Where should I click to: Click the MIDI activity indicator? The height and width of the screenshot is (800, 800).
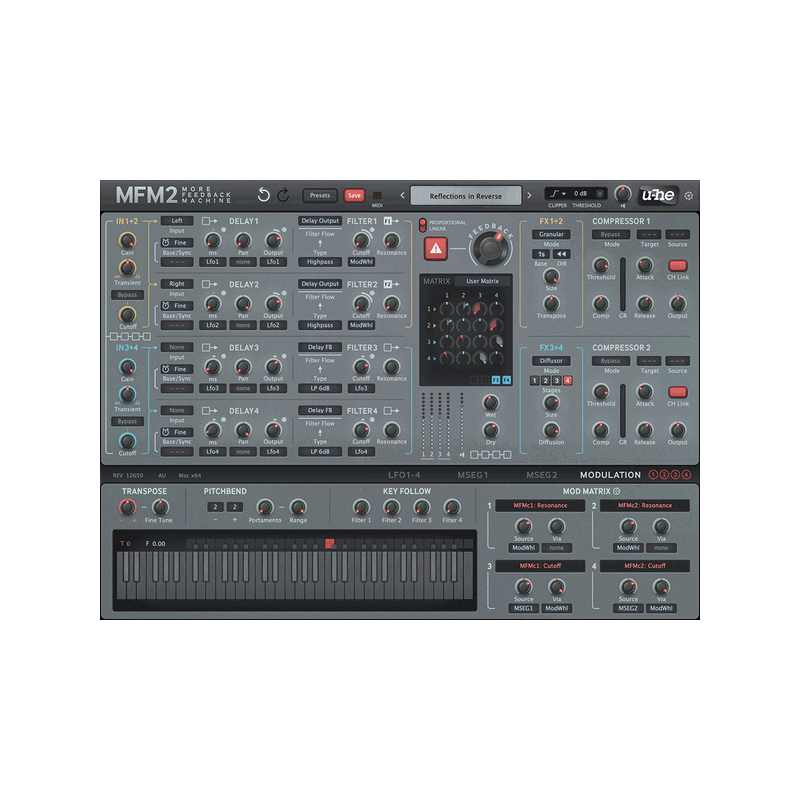click(377, 195)
